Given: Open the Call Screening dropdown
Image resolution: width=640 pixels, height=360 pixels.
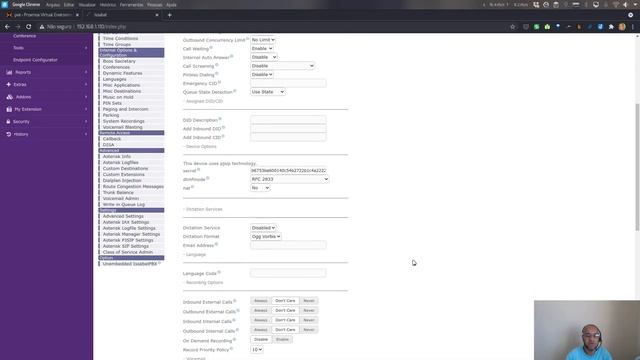Looking at the screenshot, I should 282,66.
